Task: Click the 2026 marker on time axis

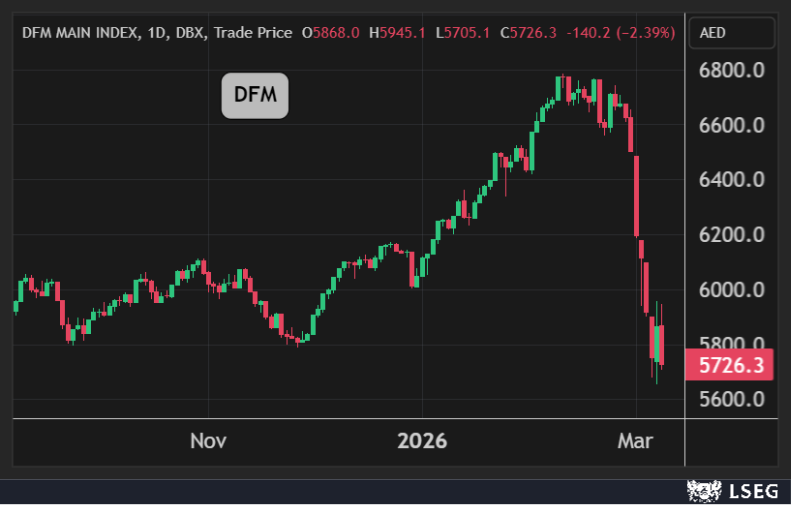Action: click(x=421, y=440)
